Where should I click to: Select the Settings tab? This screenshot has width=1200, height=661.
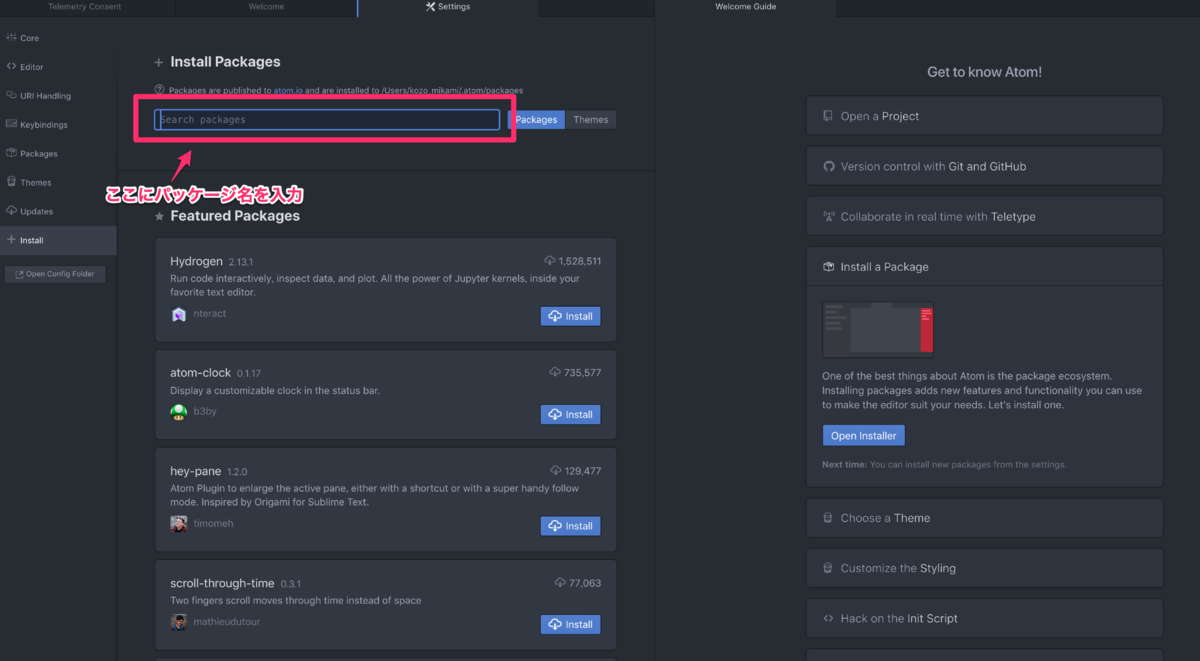(x=447, y=7)
